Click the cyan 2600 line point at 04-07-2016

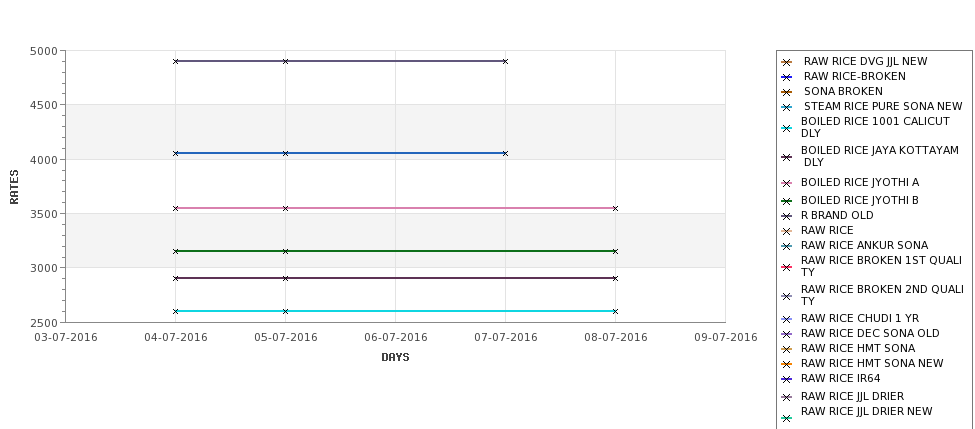[x=175, y=311]
